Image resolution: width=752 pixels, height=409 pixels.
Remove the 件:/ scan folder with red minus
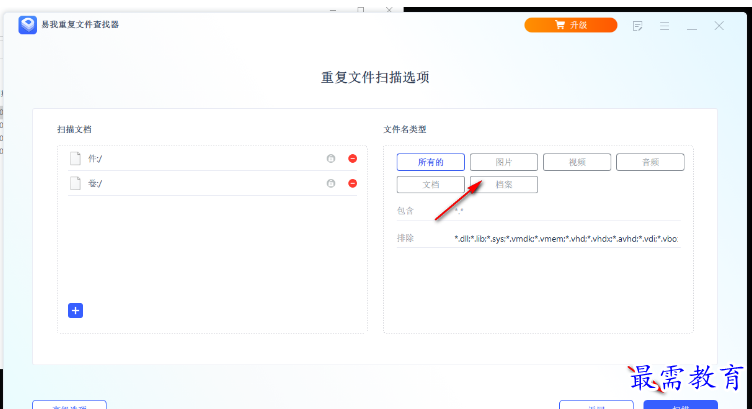click(352, 158)
